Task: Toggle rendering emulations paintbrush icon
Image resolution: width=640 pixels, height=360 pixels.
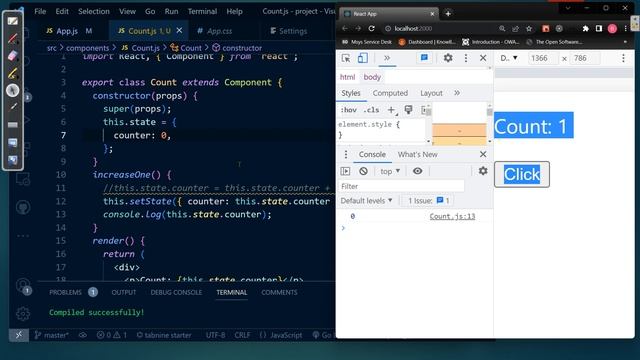Action: click(408, 109)
